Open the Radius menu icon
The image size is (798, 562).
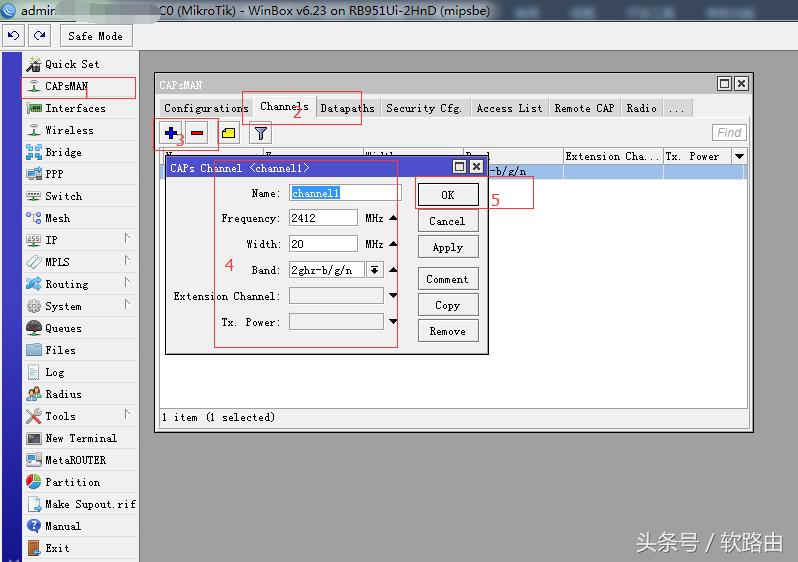pos(34,394)
